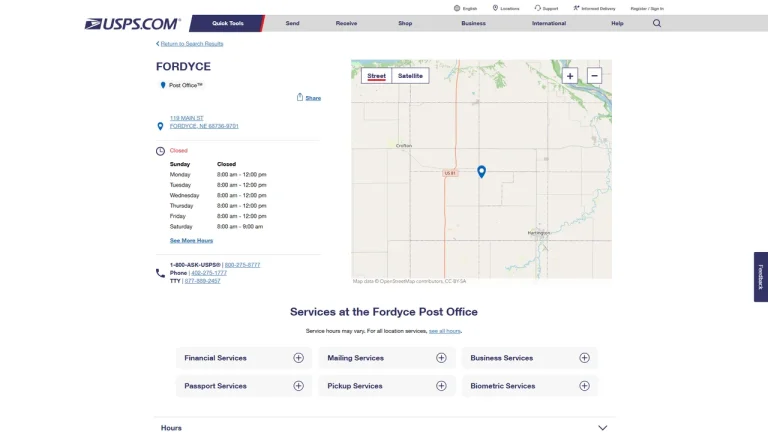Click the blue map location pin
The width and height of the screenshot is (768, 432).
pos(481,171)
